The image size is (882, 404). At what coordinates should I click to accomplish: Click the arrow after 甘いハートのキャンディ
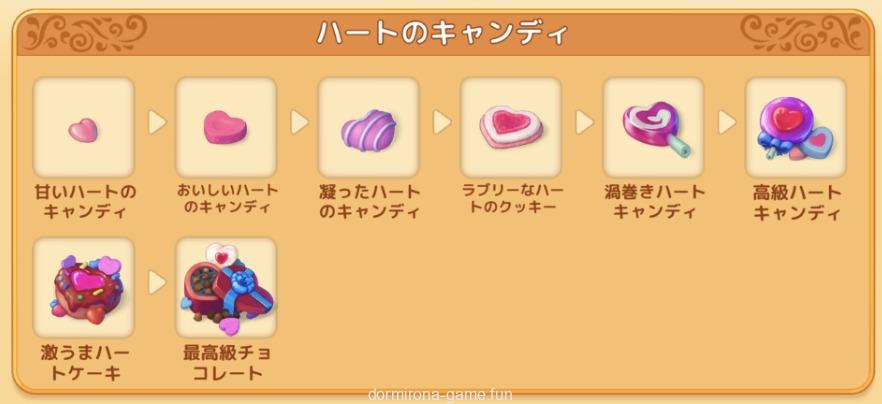156,122
